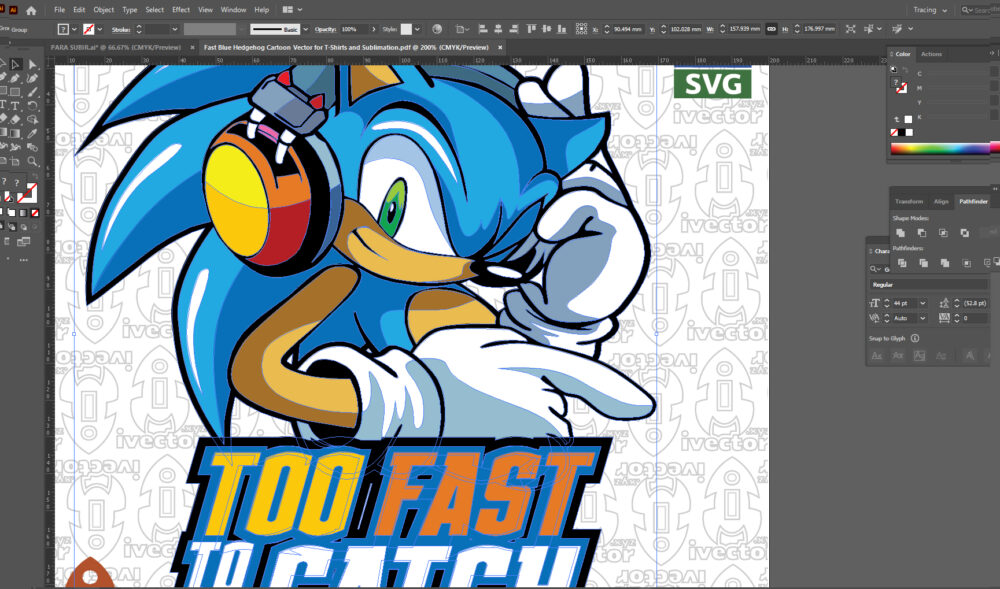1000x589 pixels.
Task: Open the Effect menu
Action: pos(181,10)
